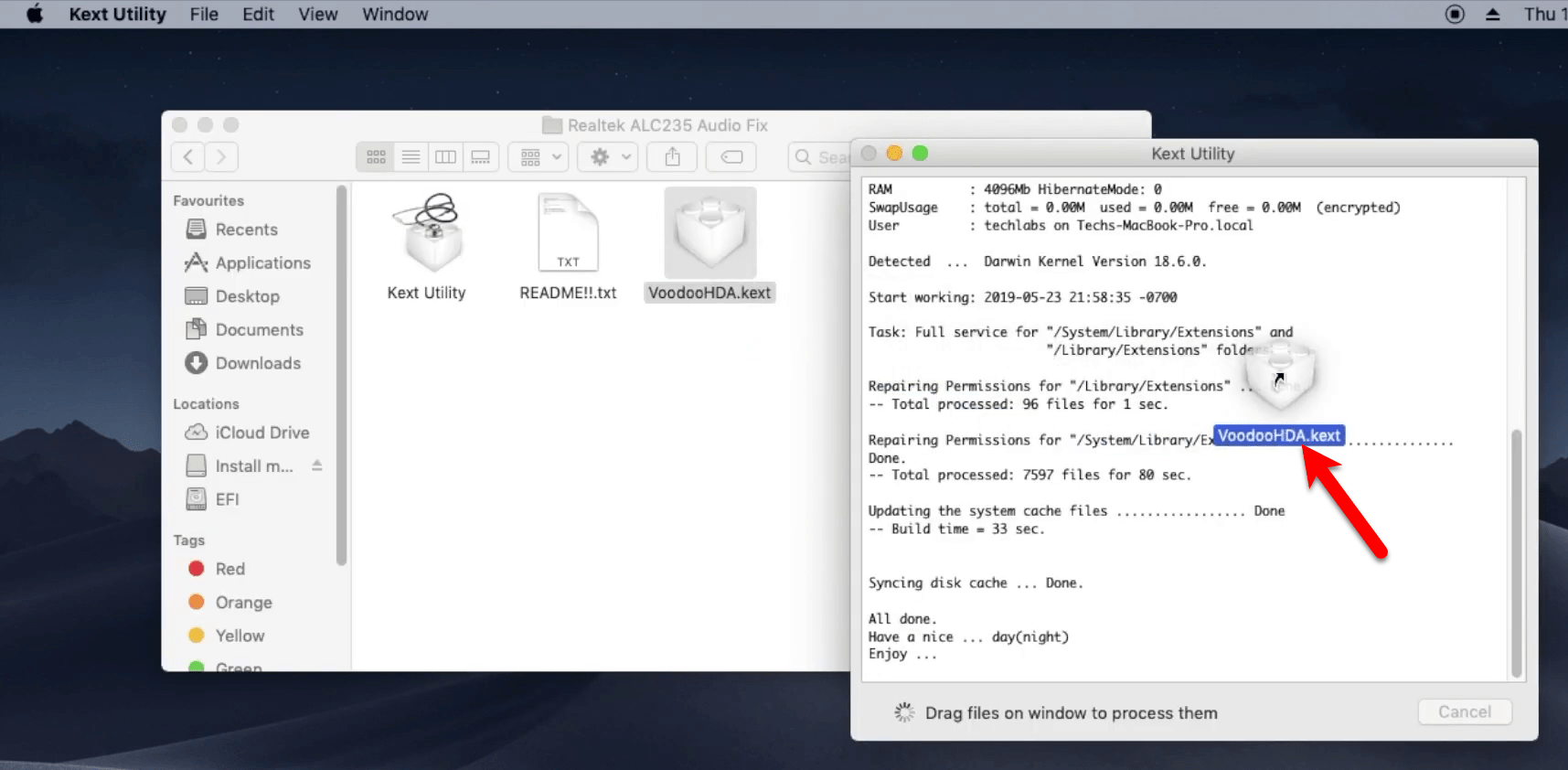
Task: Open the Edit menu
Action: click(258, 14)
